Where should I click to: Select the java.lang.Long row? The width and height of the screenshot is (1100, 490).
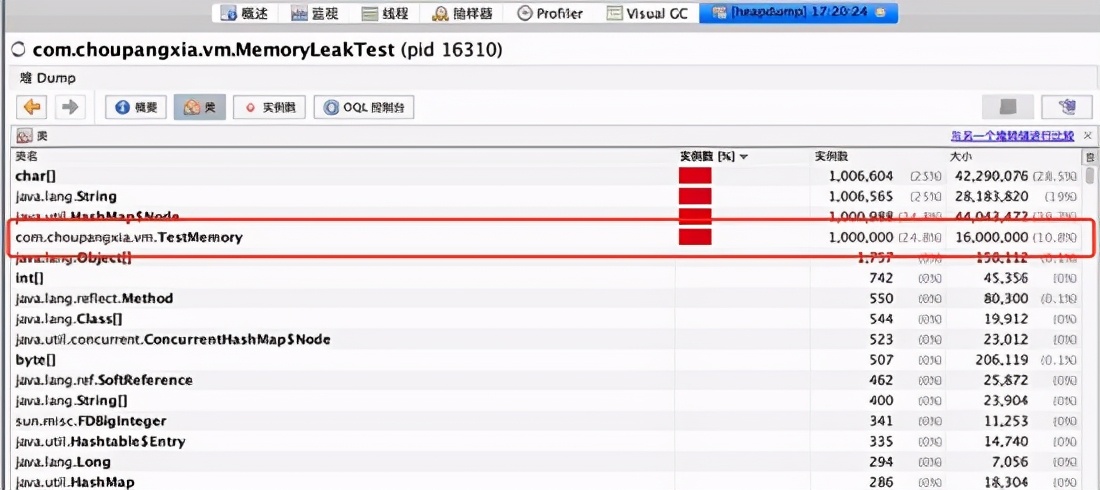(x=547, y=463)
